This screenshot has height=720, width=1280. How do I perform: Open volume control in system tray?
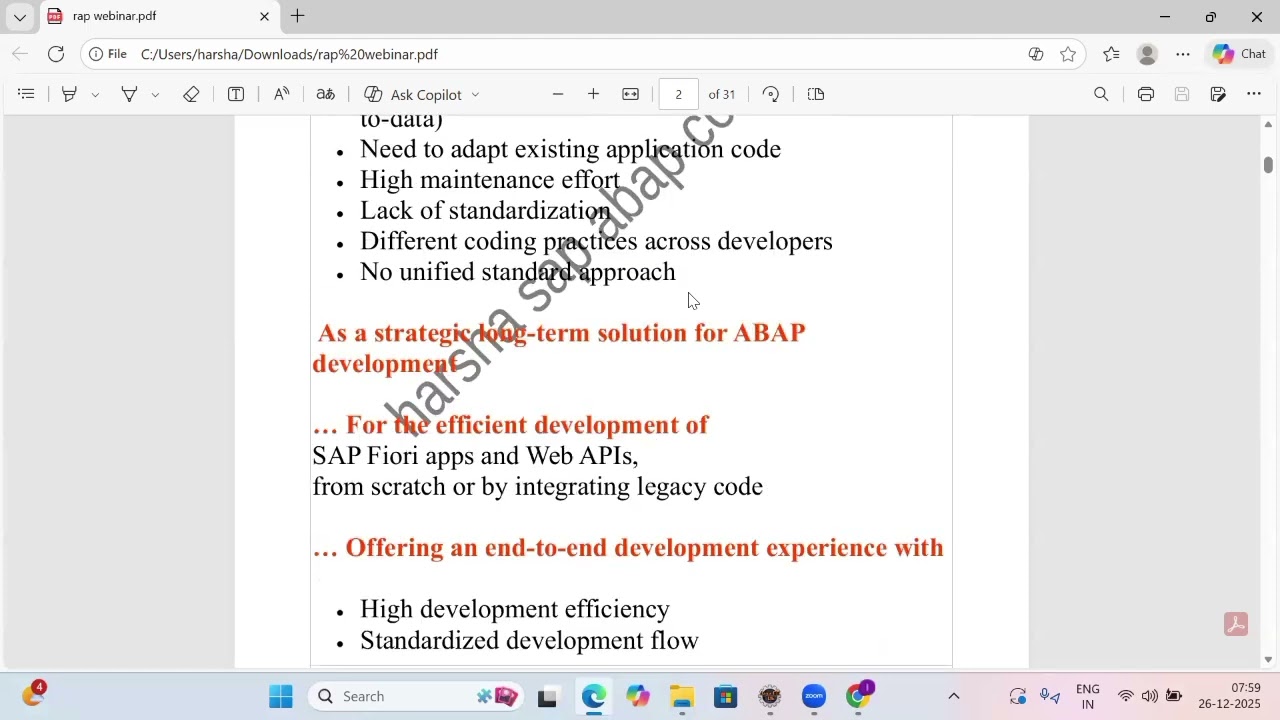1150,697
